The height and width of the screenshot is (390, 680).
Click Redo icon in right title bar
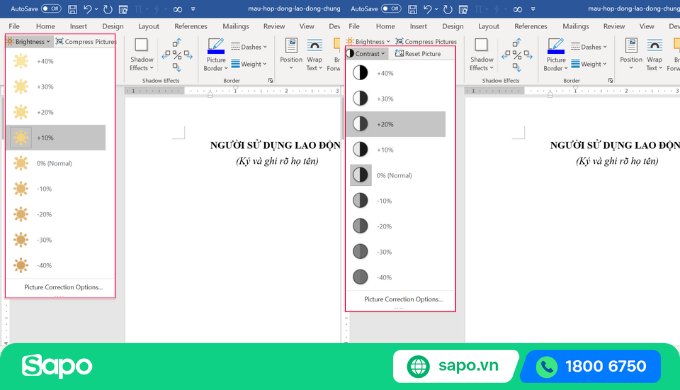(448, 9)
